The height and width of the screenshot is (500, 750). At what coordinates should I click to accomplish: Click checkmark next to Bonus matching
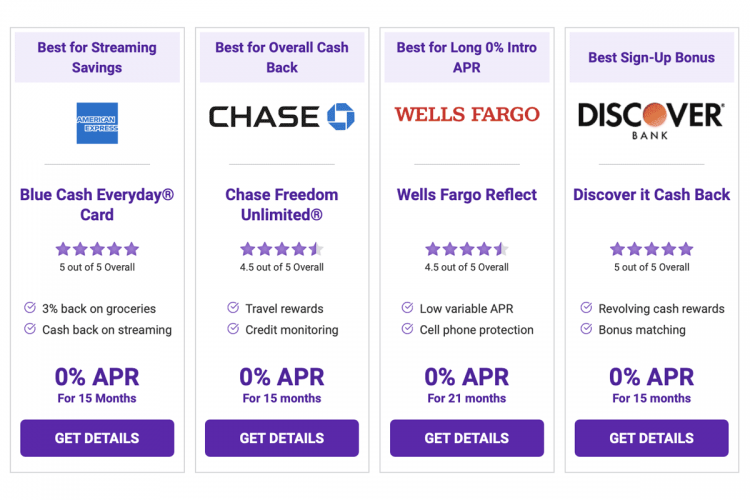tap(587, 329)
